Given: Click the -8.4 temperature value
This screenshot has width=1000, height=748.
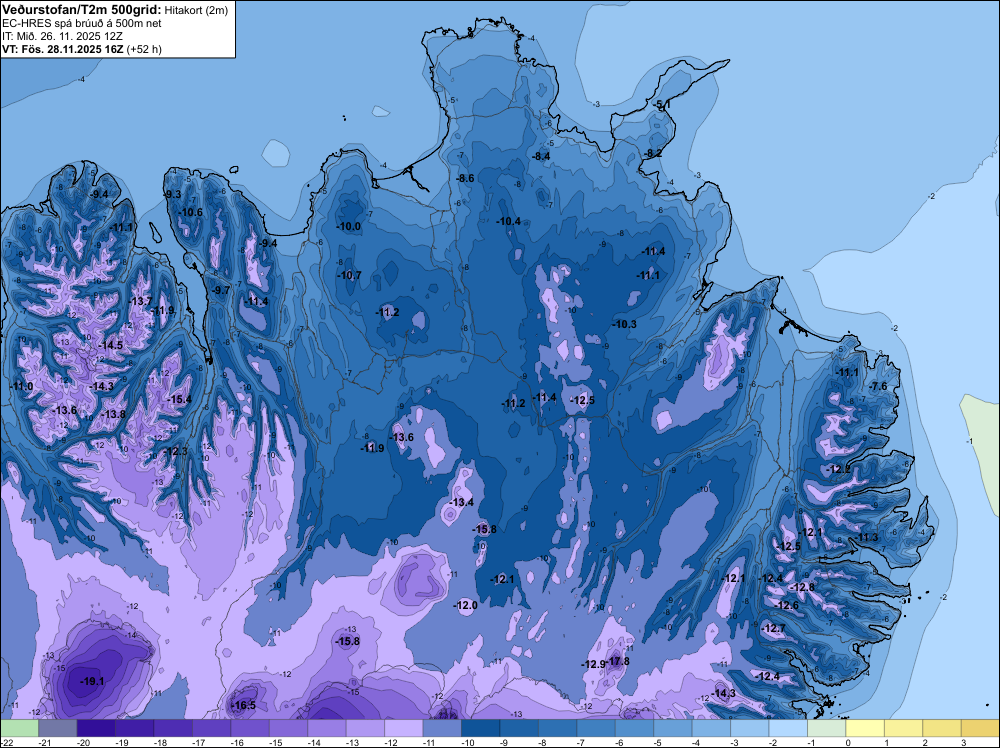Looking at the screenshot, I should (541, 156).
